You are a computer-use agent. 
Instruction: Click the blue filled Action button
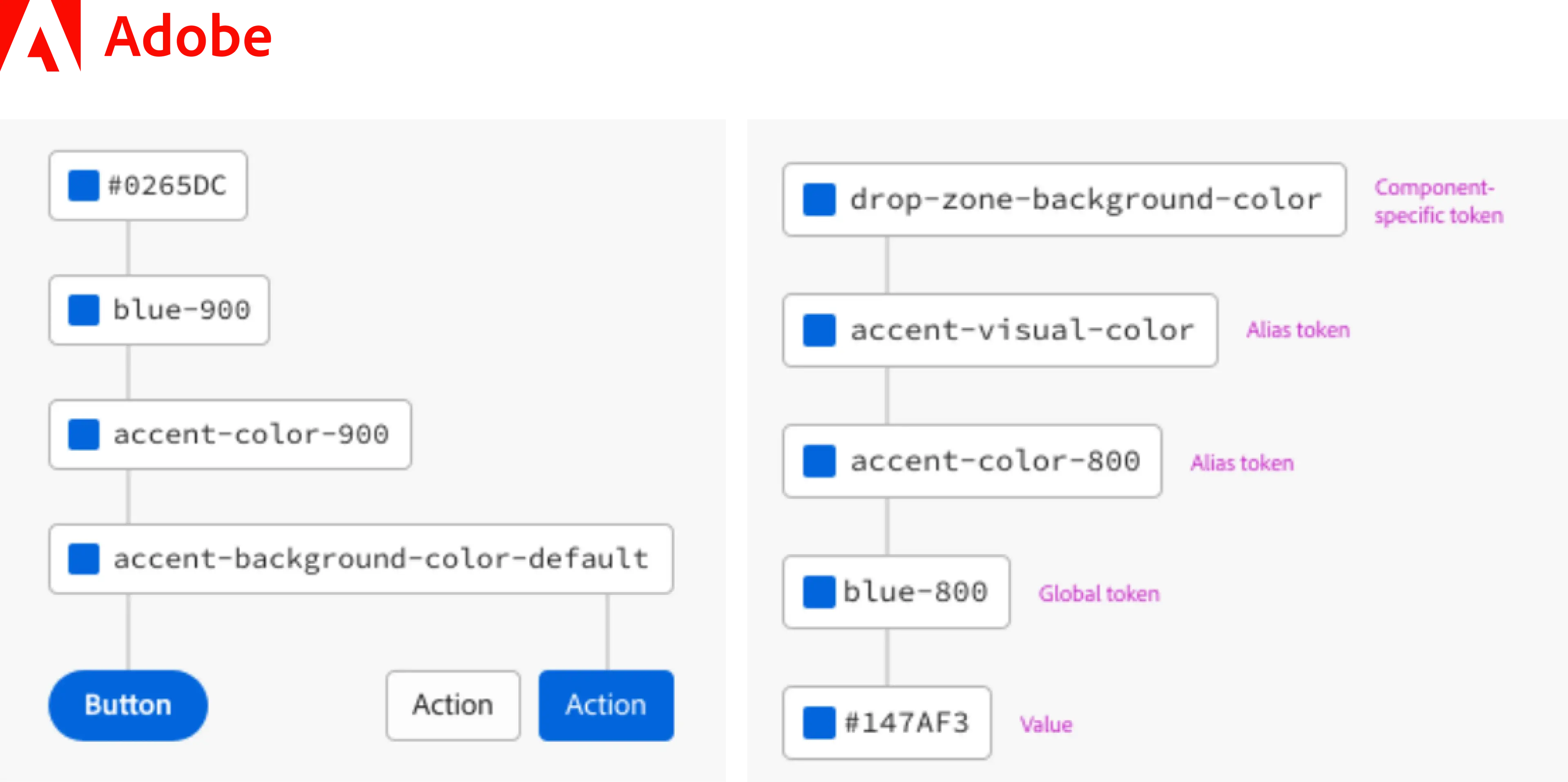606,705
